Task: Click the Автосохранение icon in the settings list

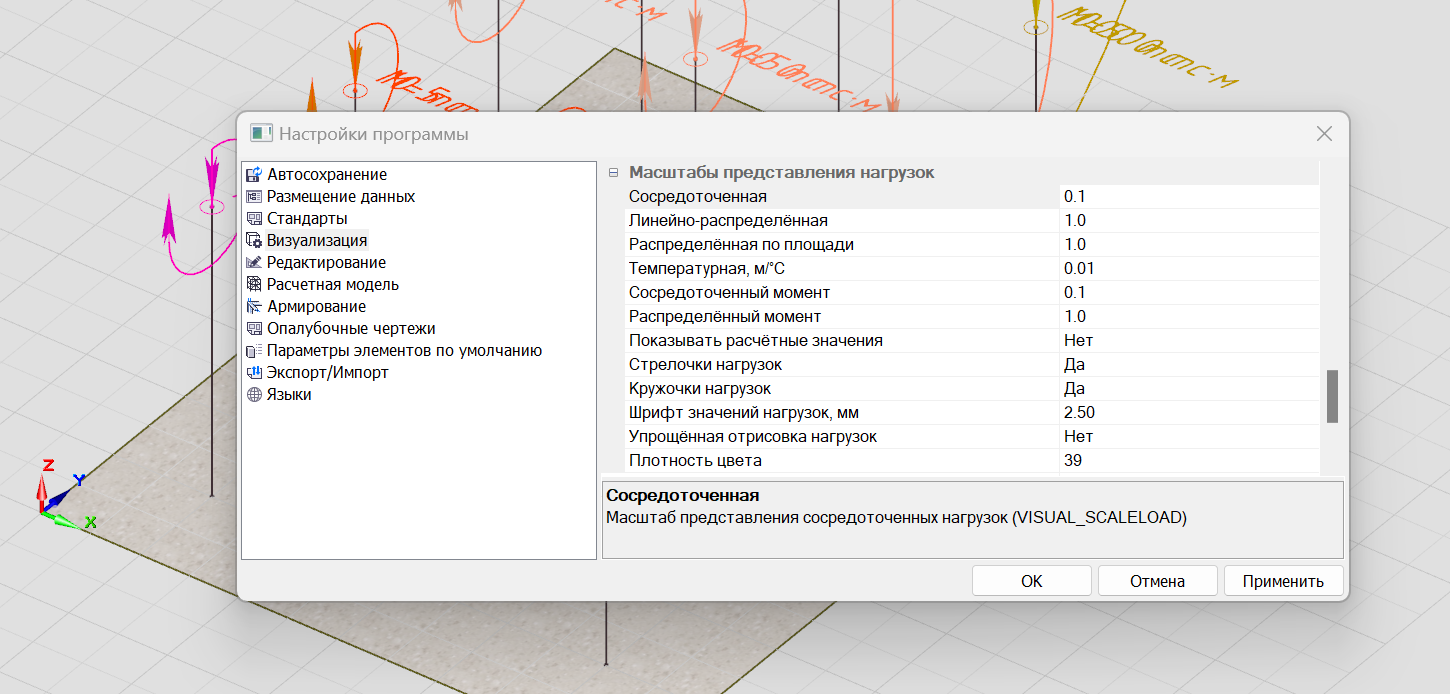Action: pyautogui.click(x=253, y=174)
